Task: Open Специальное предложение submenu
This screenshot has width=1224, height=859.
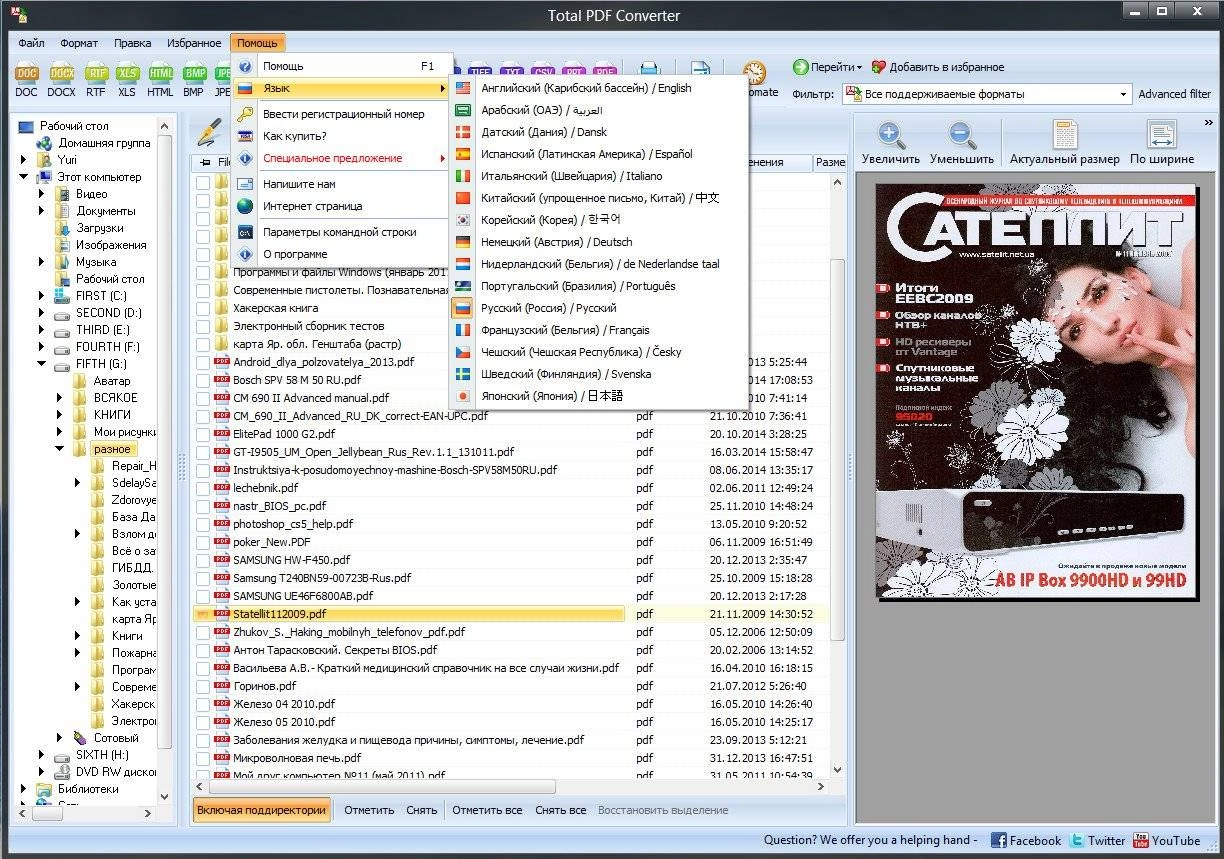Action: (x=342, y=158)
